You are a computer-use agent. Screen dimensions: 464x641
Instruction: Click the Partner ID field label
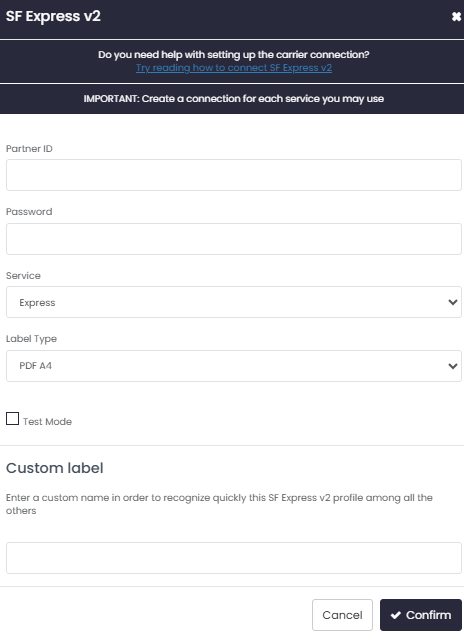(29, 149)
